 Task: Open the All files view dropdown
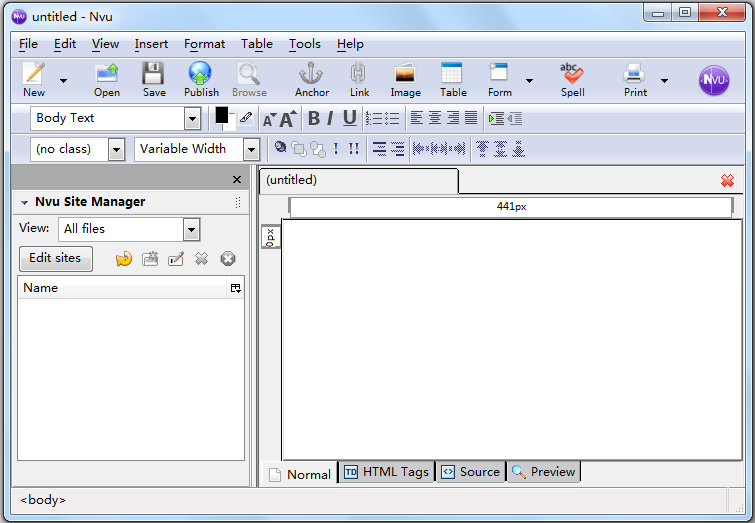(x=191, y=229)
